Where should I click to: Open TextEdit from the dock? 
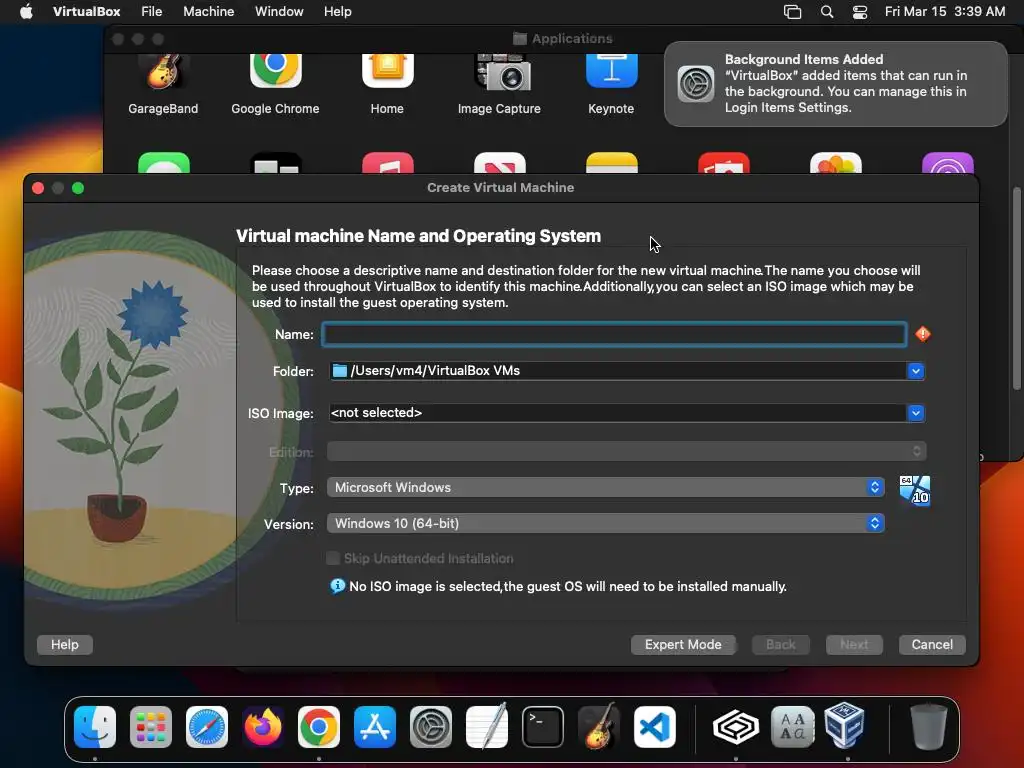pos(487,726)
